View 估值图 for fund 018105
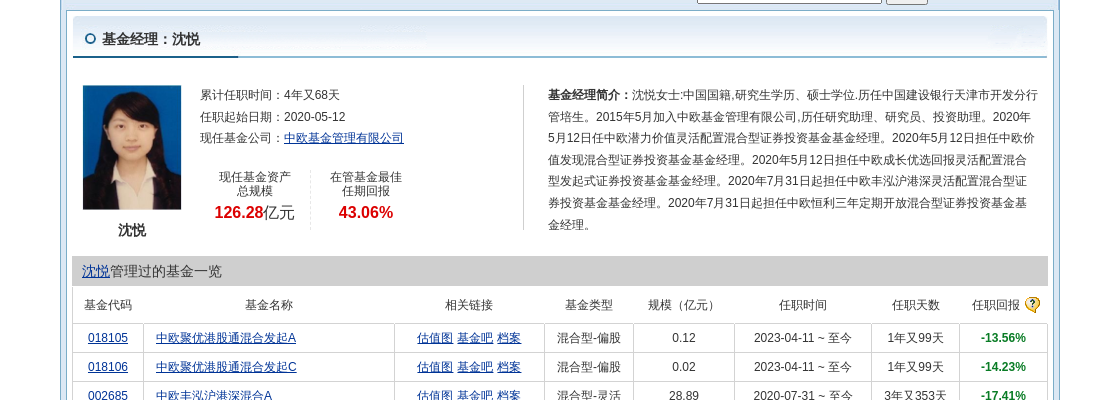The height and width of the screenshot is (400, 1120). pyautogui.click(x=435, y=338)
